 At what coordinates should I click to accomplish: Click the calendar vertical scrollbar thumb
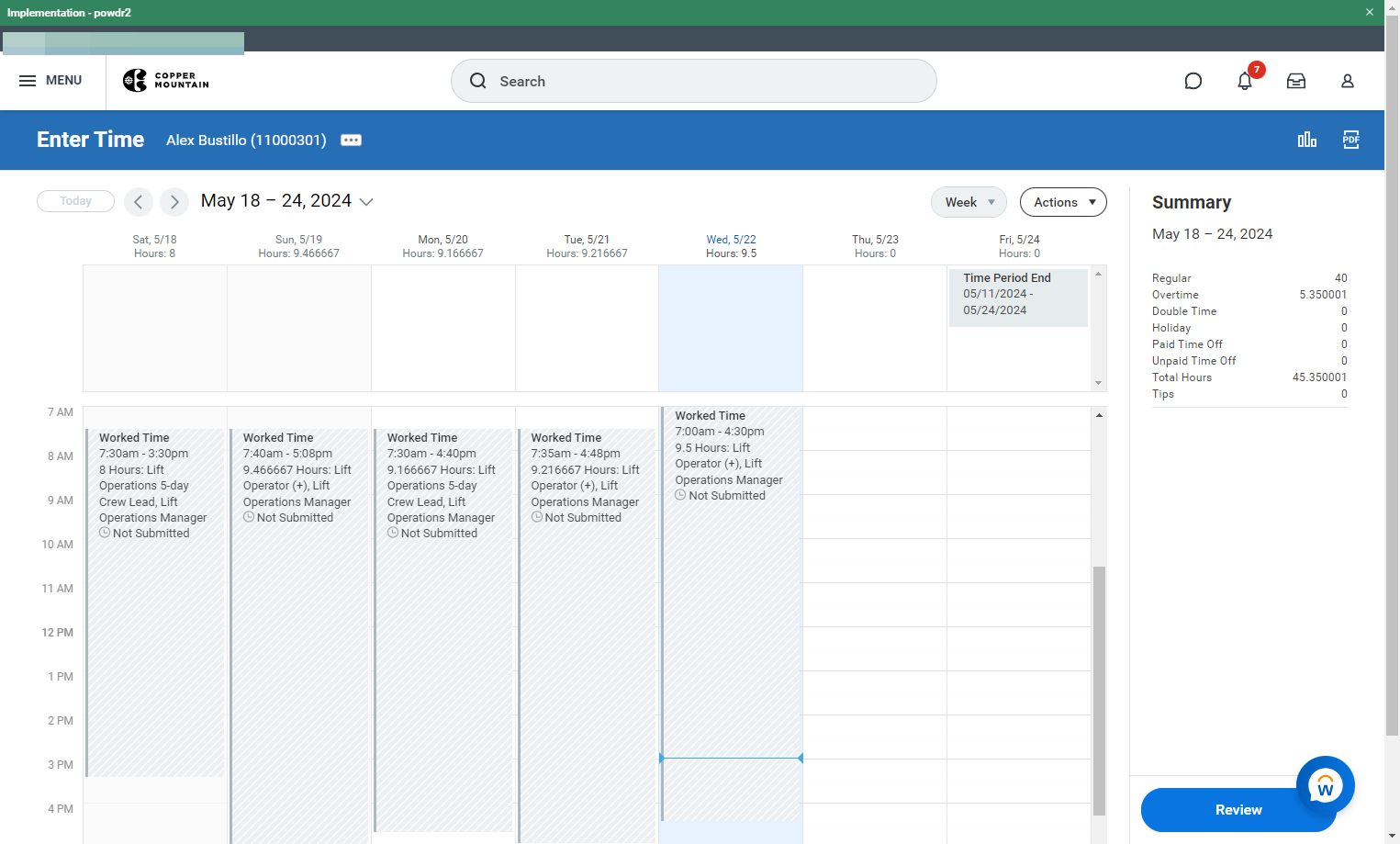coord(1099,691)
